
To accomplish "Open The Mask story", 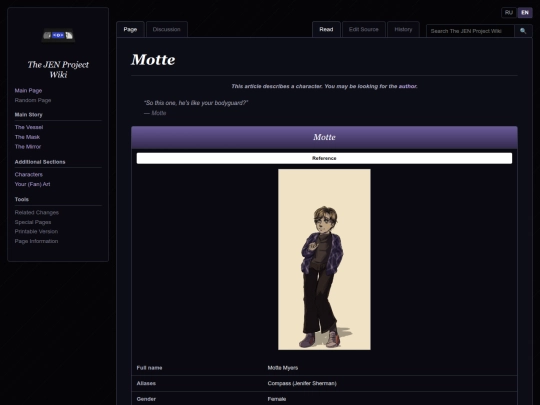I will pyautogui.click(x=27, y=137).
